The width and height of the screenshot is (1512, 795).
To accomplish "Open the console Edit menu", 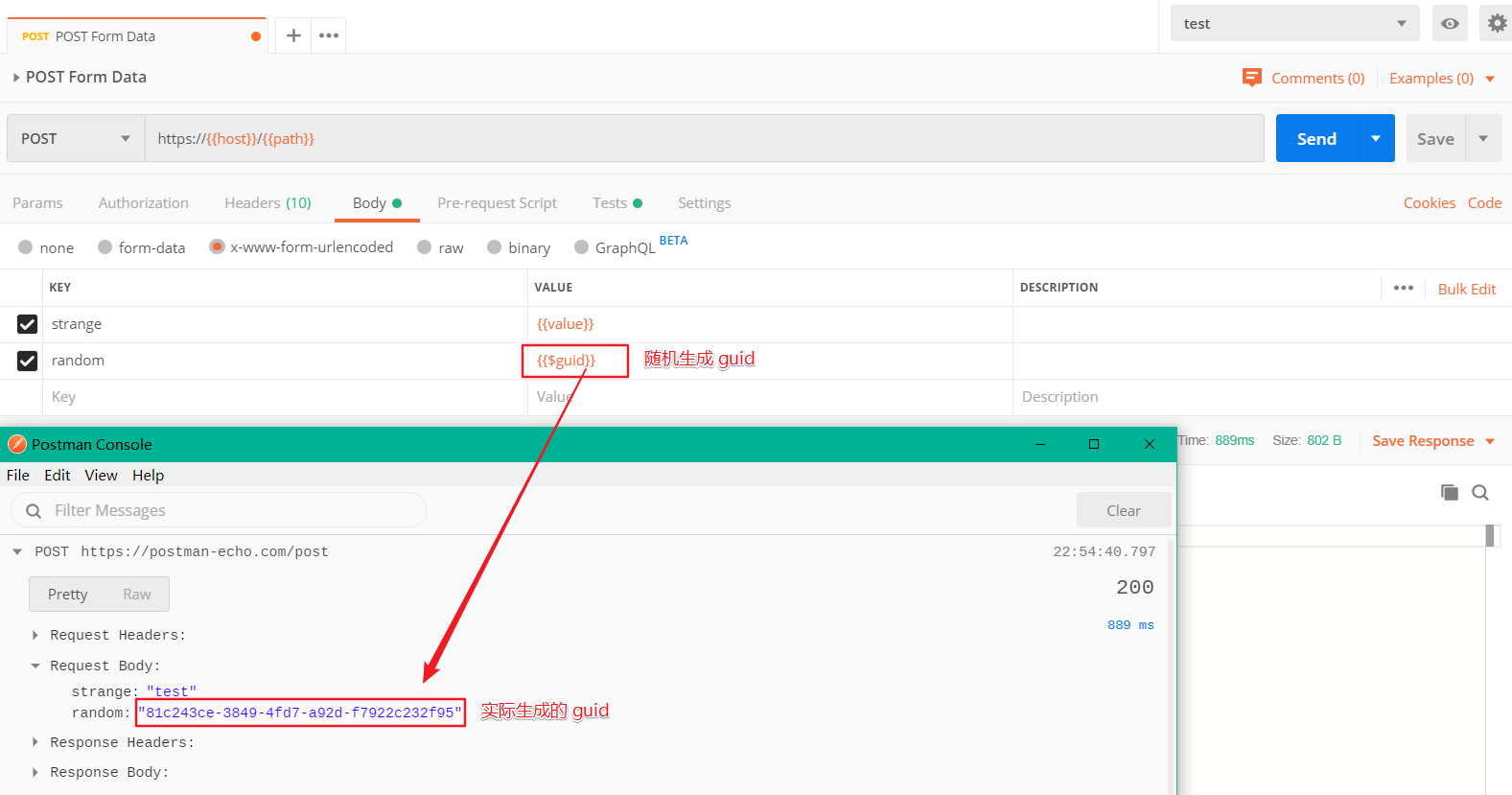I will tap(58, 475).
